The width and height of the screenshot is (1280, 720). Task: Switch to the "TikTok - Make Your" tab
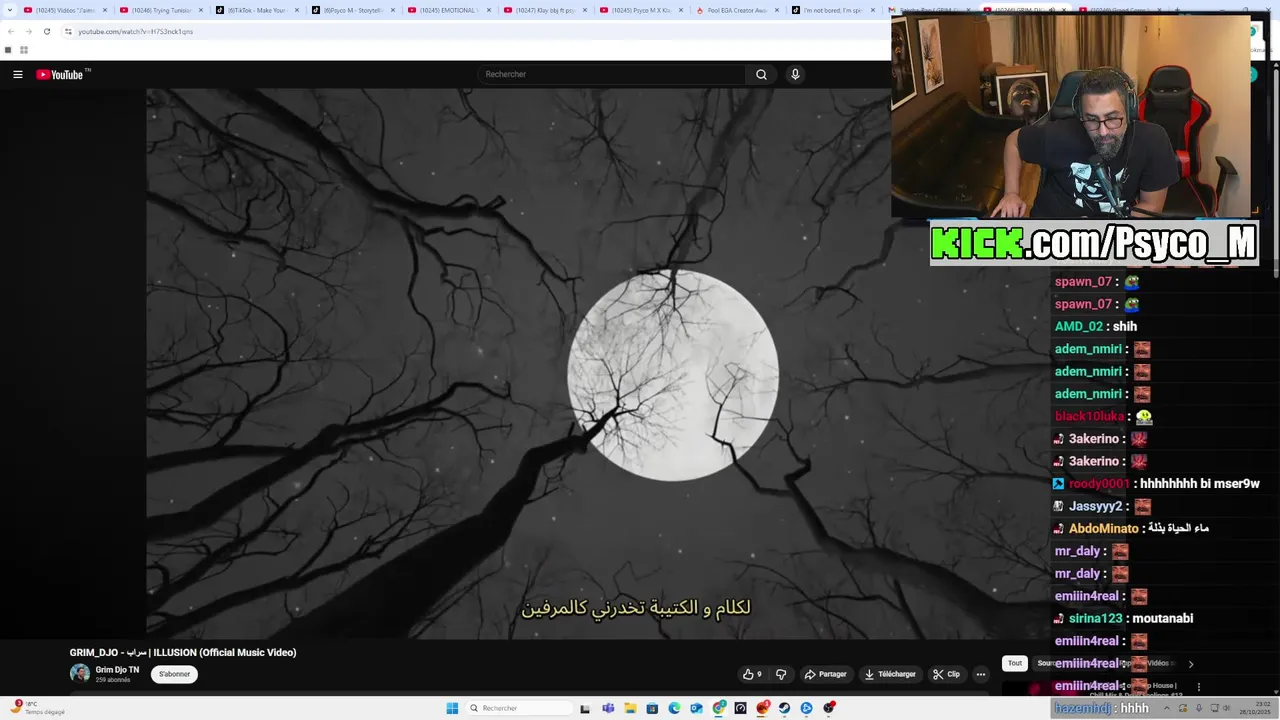click(x=257, y=10)
